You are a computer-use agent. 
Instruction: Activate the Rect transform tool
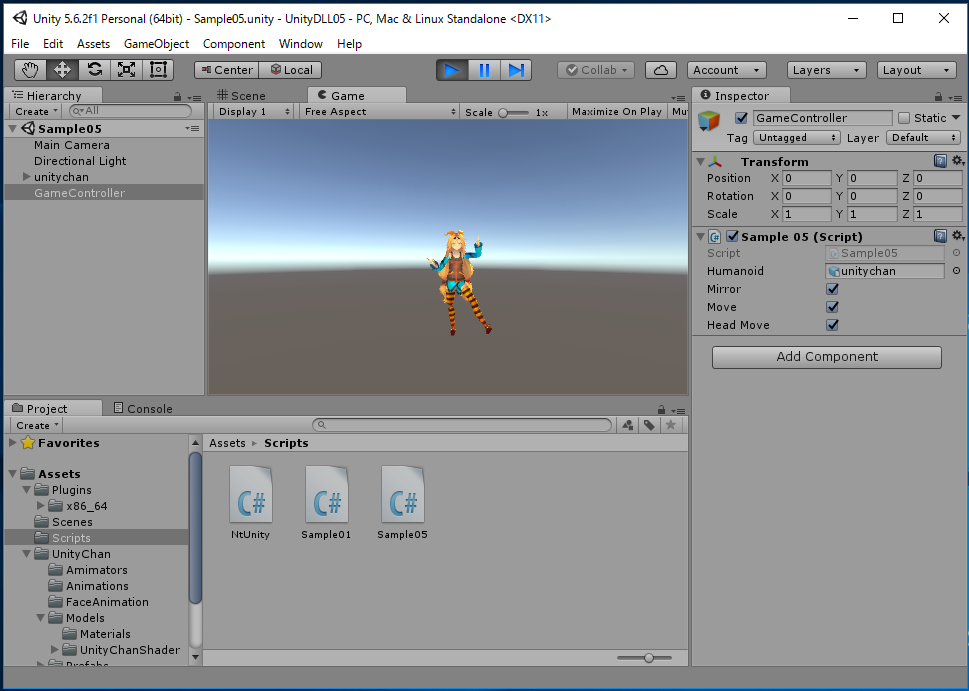158,70
